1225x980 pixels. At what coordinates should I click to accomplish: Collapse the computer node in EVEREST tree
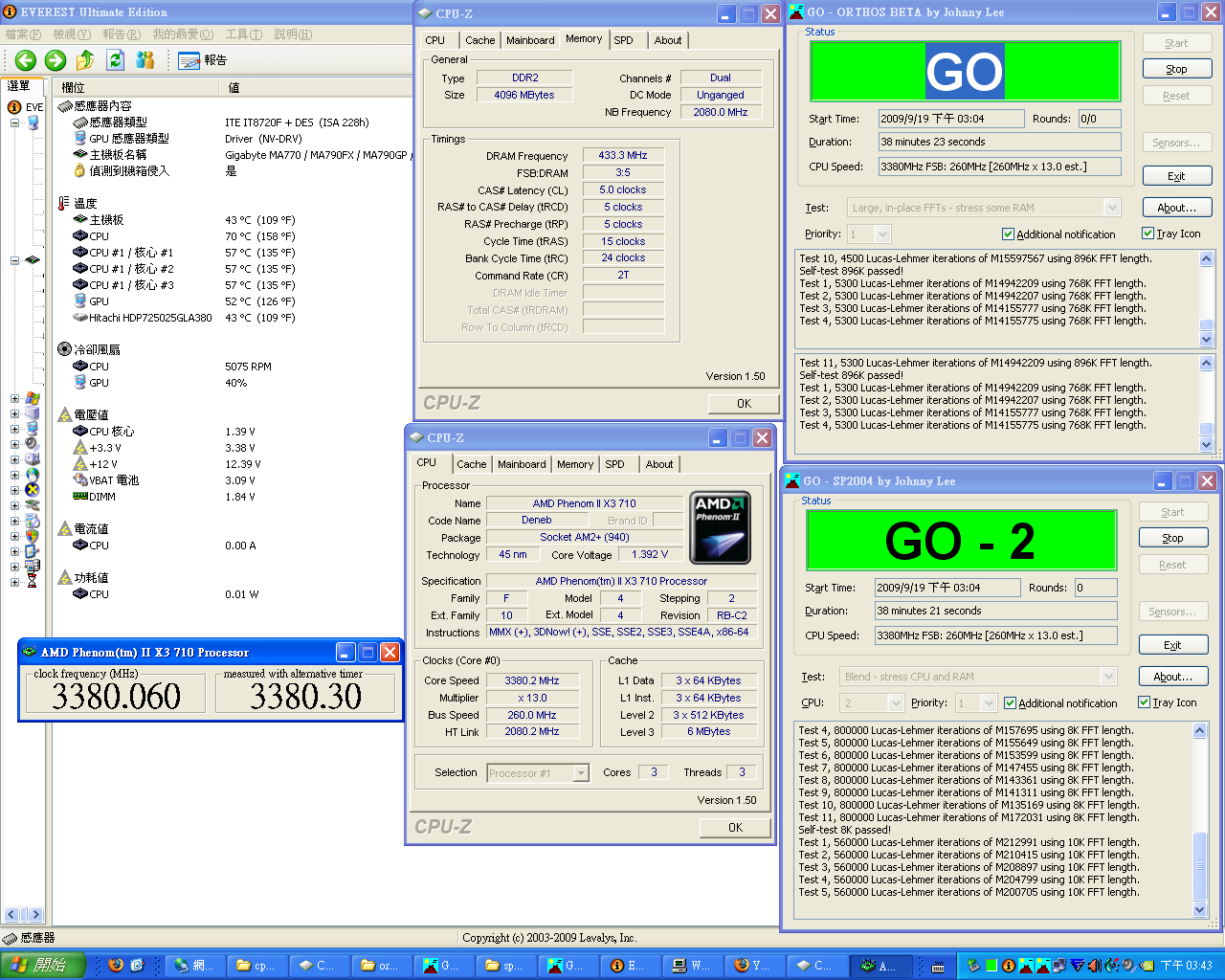(x=14, y=122)
